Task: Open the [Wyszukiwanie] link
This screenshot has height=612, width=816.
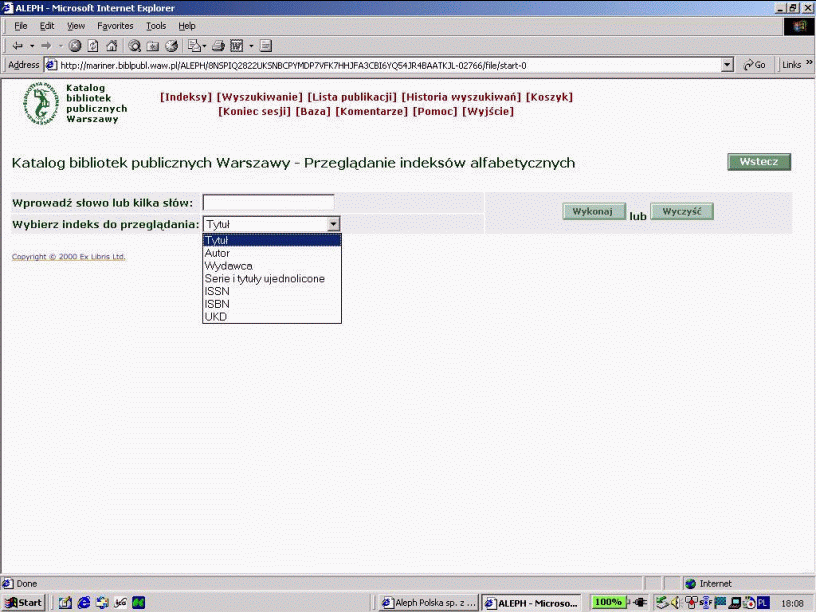Action: [259, 97]
